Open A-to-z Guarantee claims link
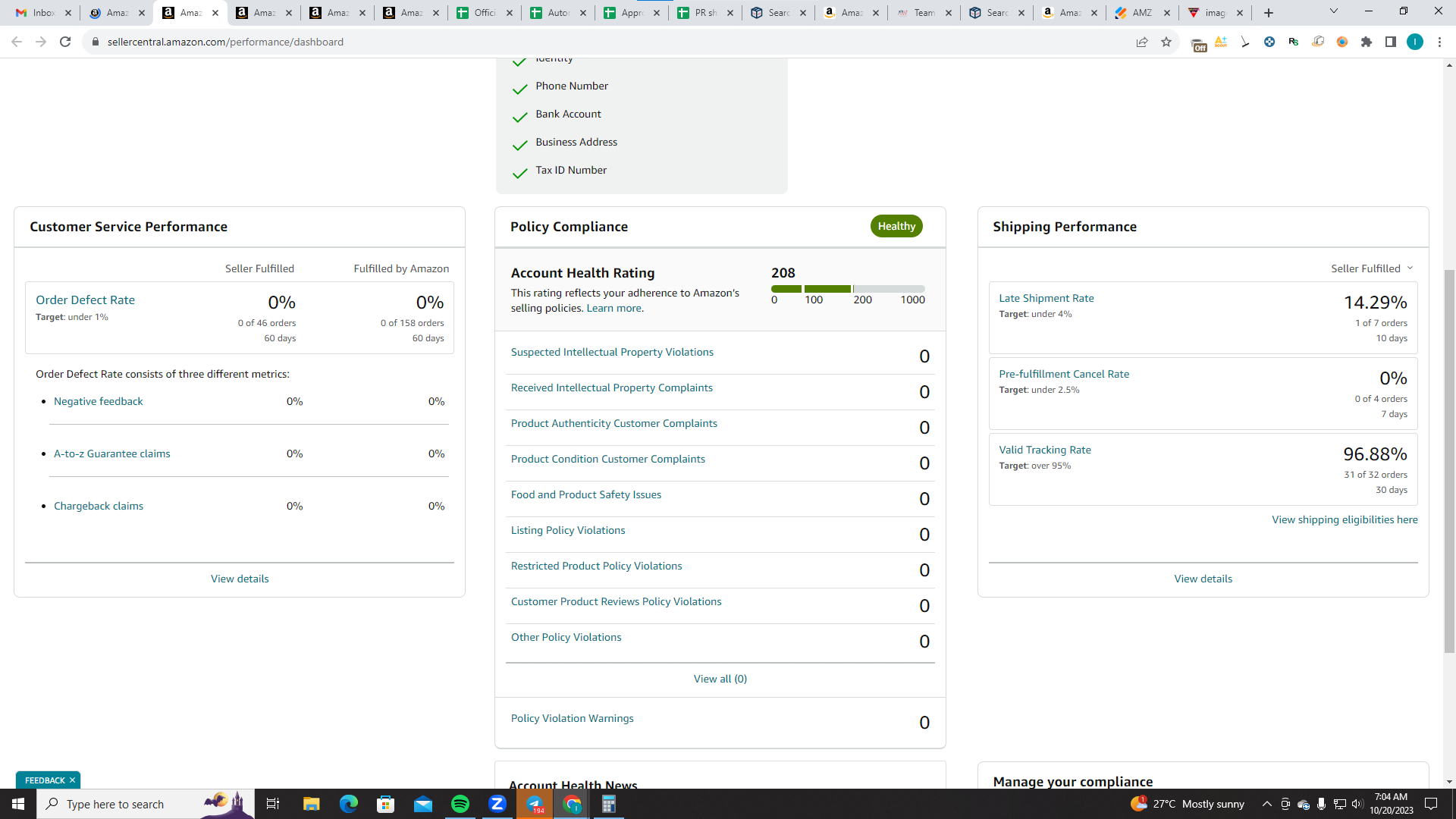Image resolution: width=1456 pixels, height=819 pixels. [112, 453]
